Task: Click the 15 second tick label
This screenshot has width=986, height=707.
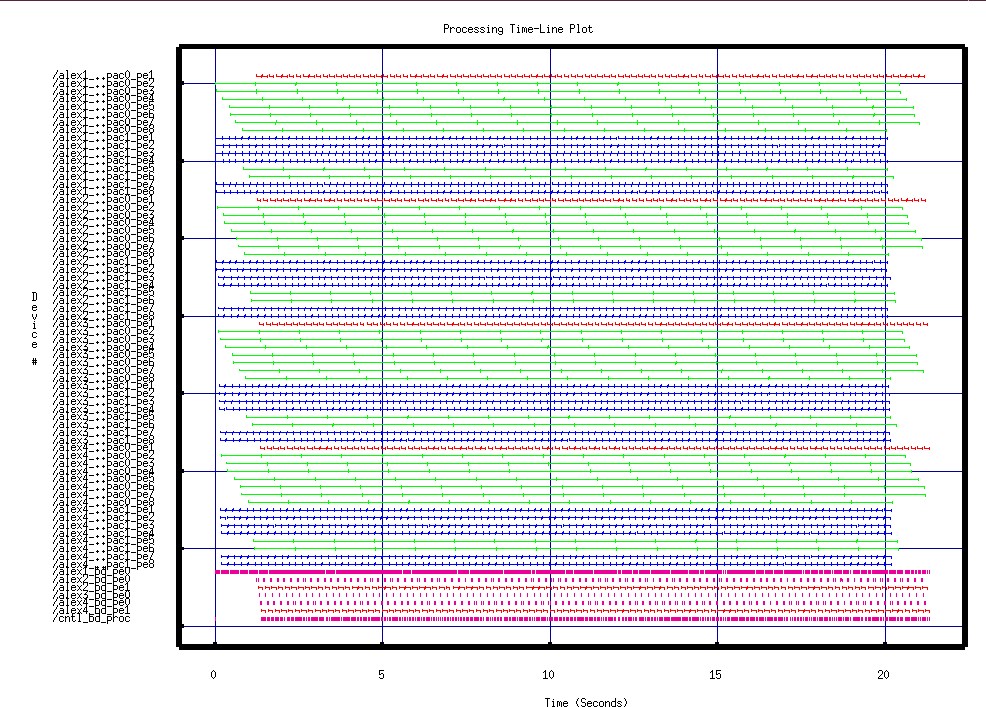Action: 717,675
